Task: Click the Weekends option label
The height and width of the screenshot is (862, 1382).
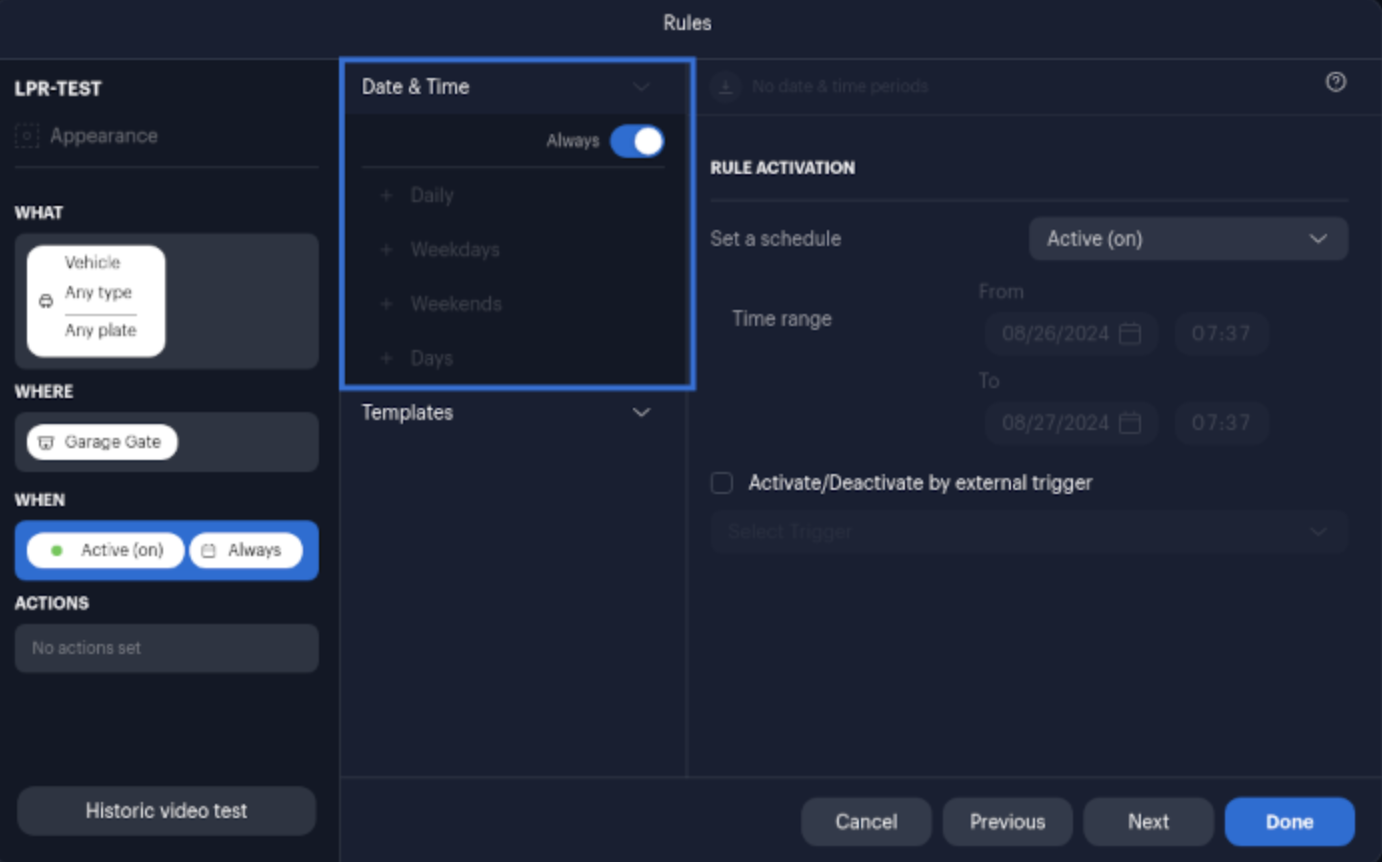Action: (x=456, y=303)
